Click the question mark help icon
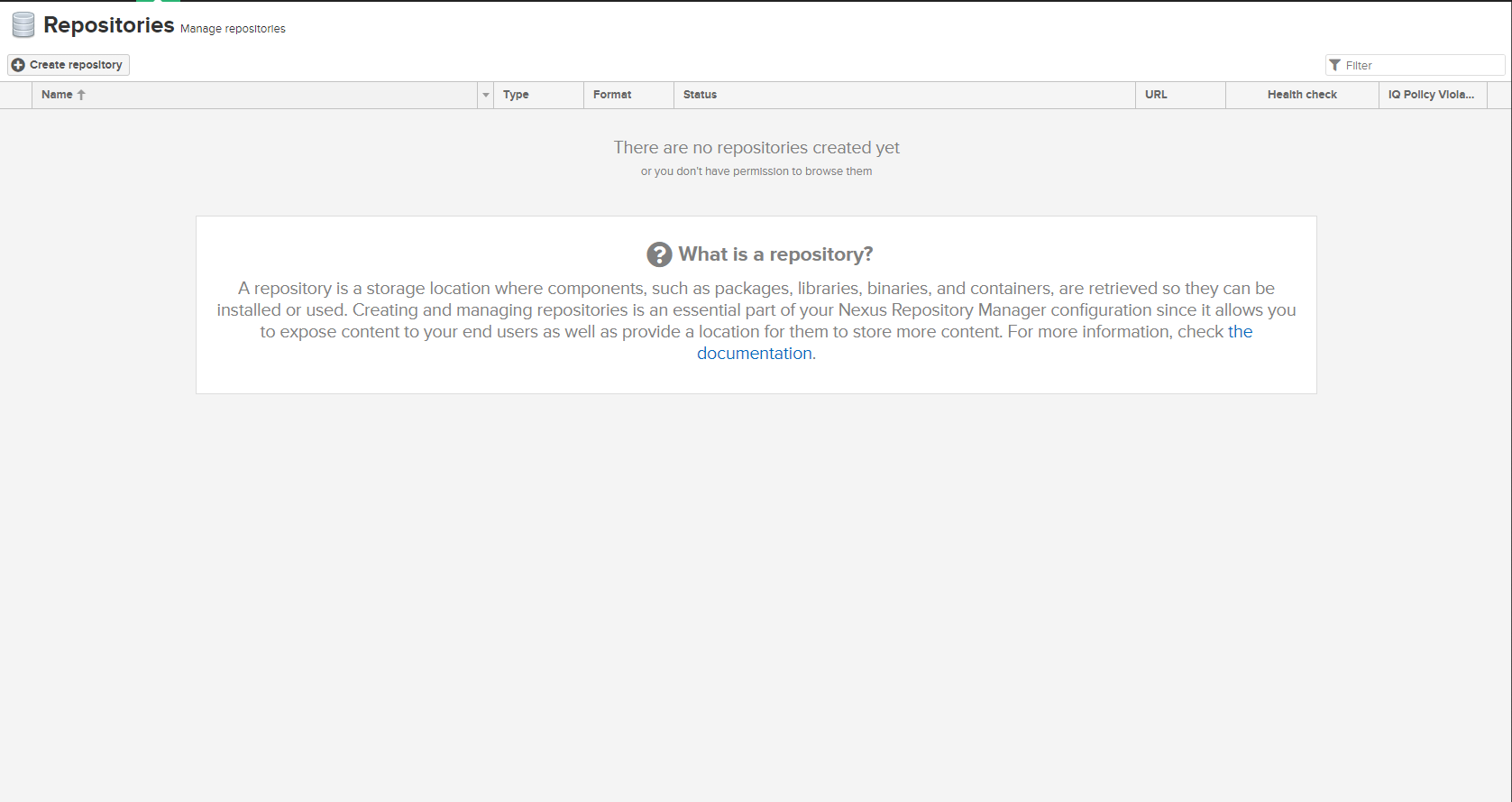Screen dimensions: 1512x802 pos(659,254)
